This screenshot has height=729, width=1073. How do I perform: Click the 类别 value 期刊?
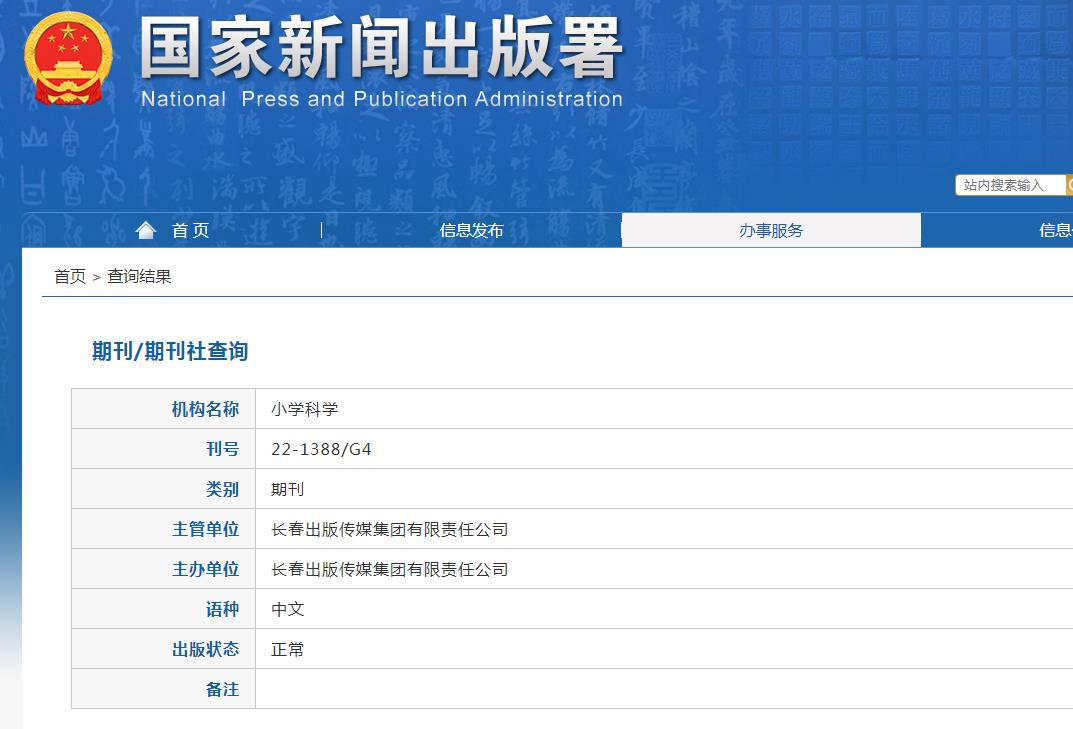pos(286,488)
